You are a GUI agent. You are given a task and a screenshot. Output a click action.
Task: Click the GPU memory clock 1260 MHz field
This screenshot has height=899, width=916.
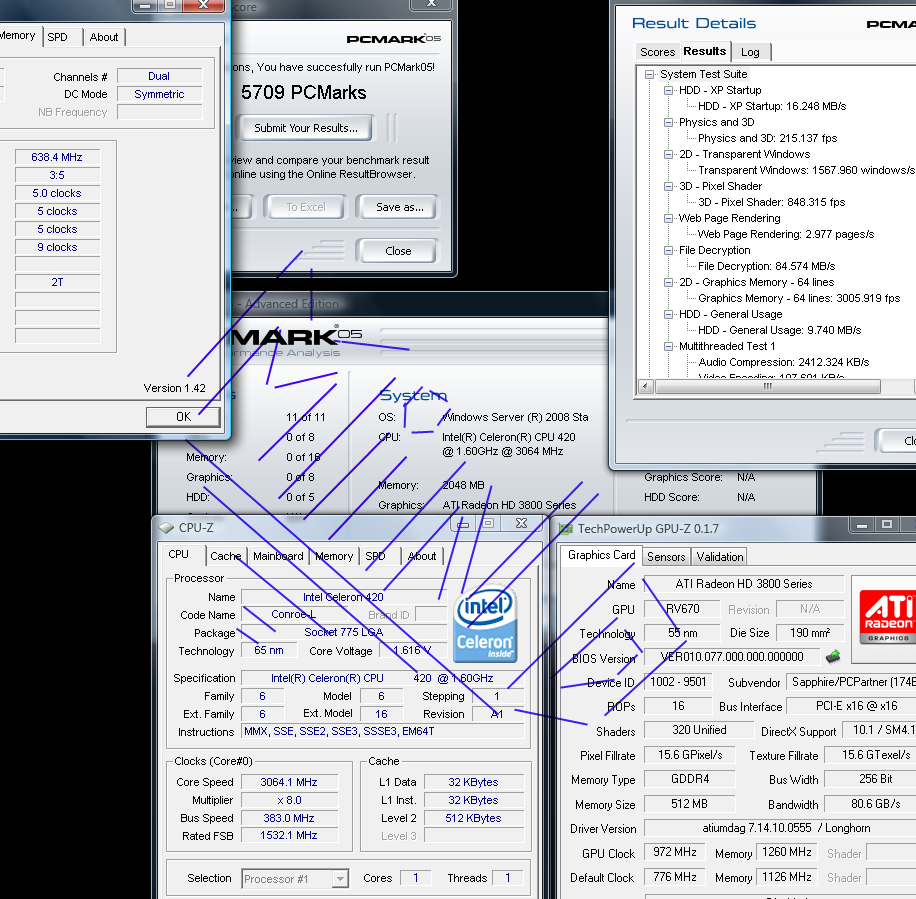pyautogui.click(x=786, y=852)
